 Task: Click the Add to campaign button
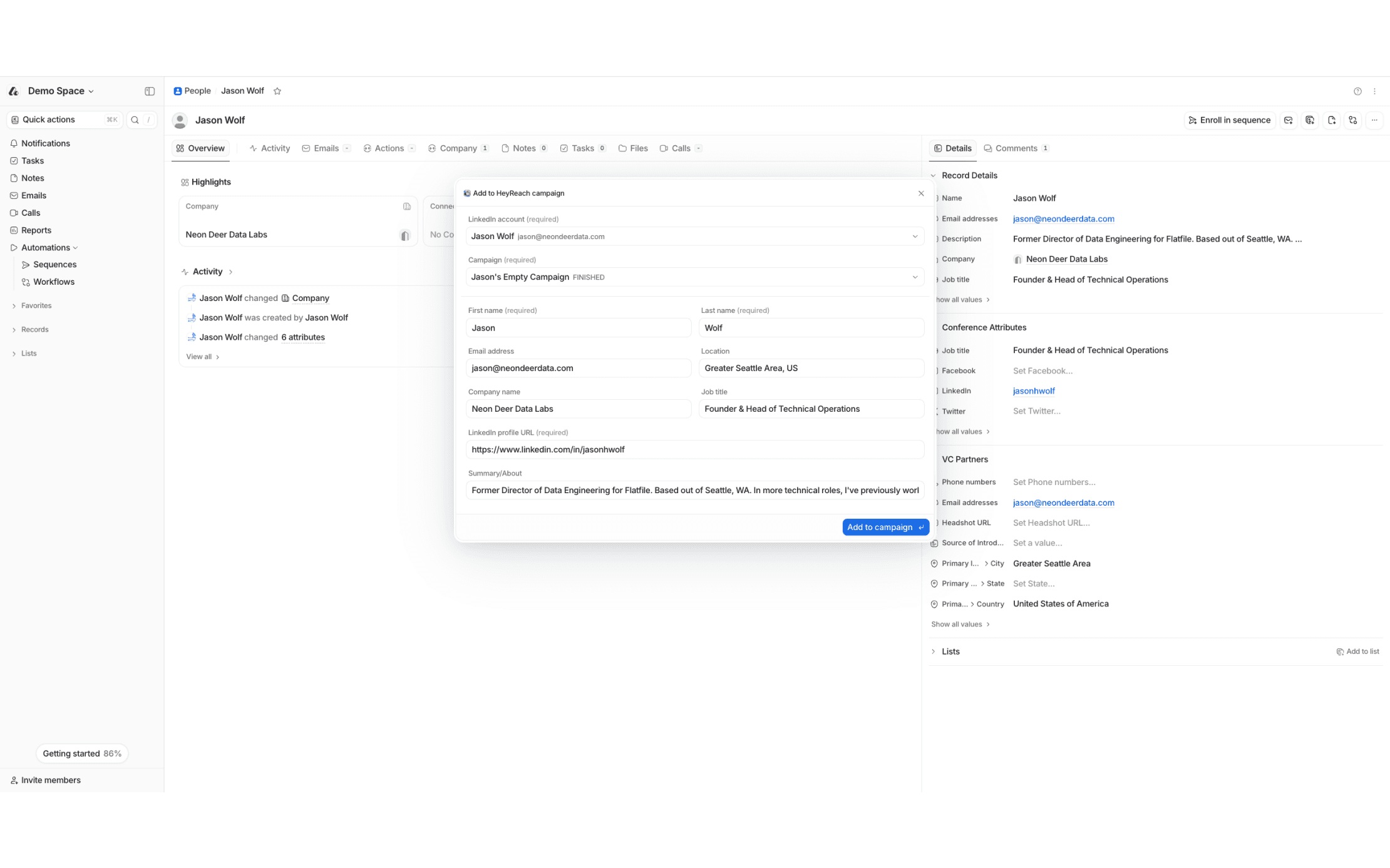[885, 527]
